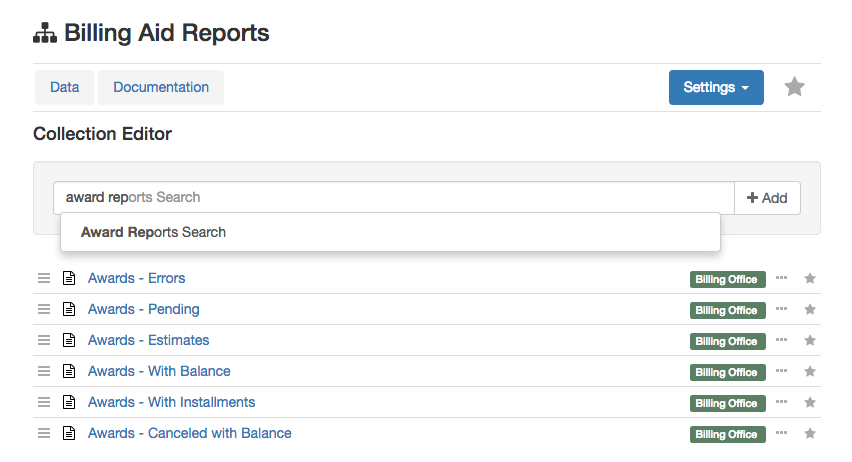Click the Billing Office tag on Awards - Errors

pos(728,279)
